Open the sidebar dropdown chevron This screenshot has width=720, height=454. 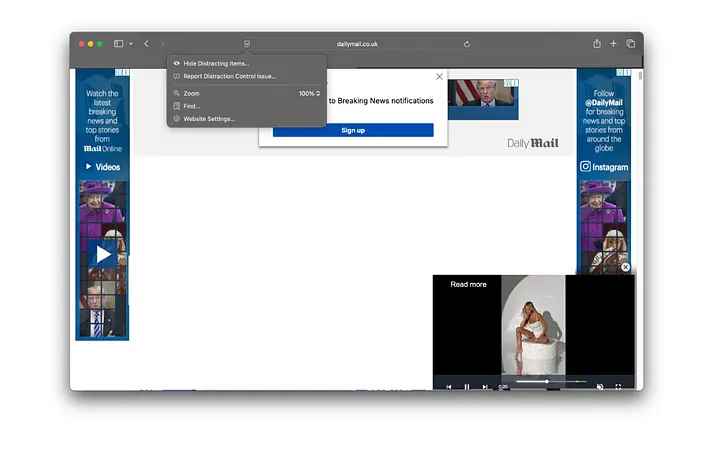pyautogui.click(x=130, y=44)
